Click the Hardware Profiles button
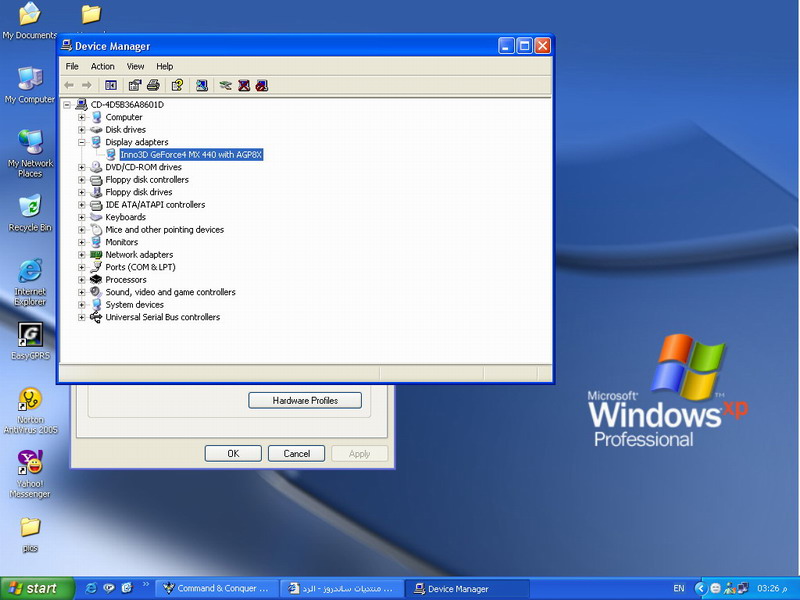The height and width of the screenshot is (600, 800). tap(305, 401)
